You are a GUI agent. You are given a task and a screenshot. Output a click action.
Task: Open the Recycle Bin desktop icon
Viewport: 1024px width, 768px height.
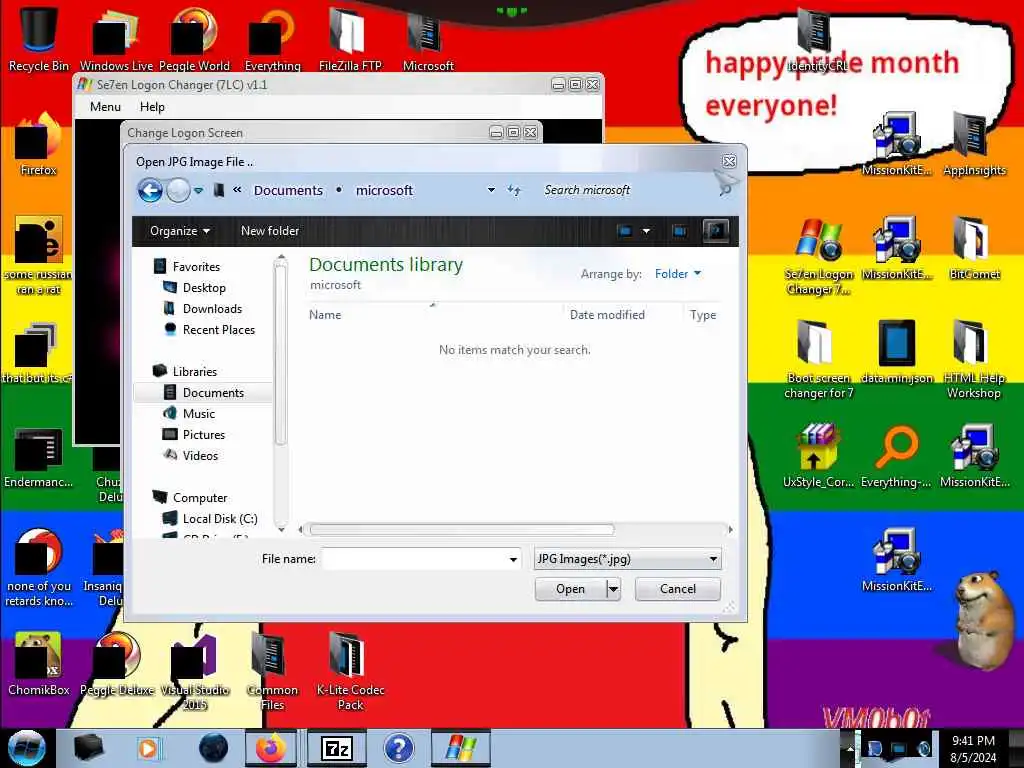coord(39,39)
